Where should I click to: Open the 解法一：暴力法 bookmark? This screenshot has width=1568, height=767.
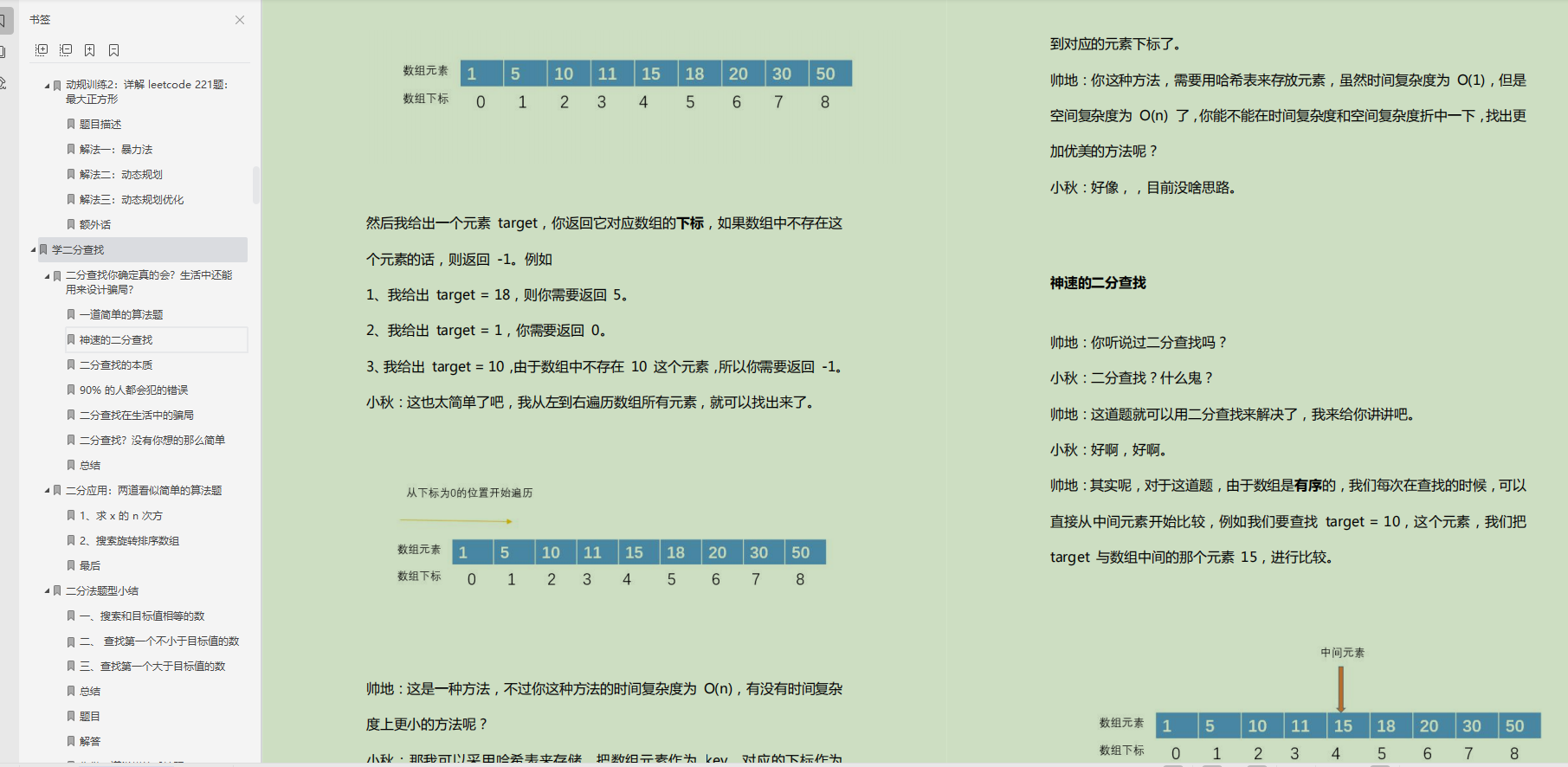116,149
